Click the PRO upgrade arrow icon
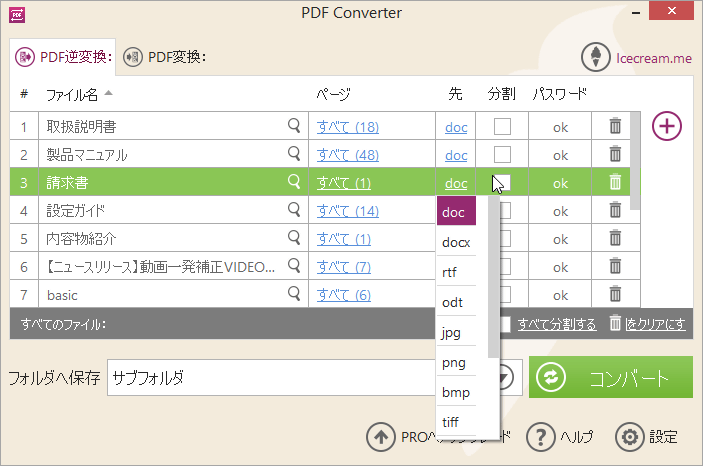Screen dimensions: 703x466 tap(381, 437)
